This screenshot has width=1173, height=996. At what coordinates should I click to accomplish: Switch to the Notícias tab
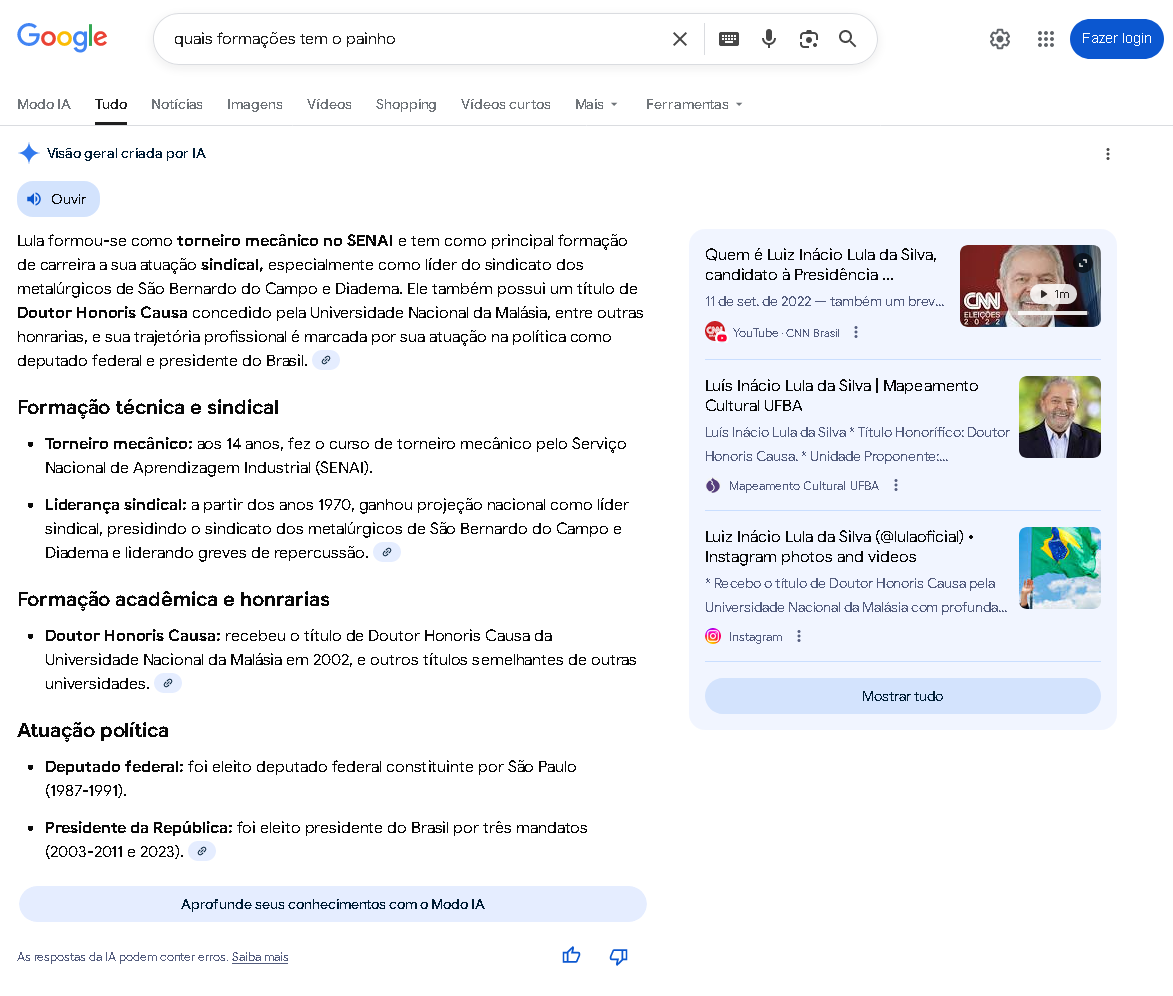(x=177, y=104)
